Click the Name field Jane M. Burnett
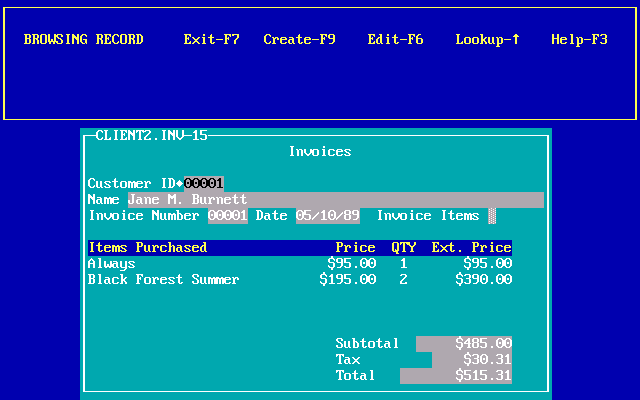 point(336,200)
